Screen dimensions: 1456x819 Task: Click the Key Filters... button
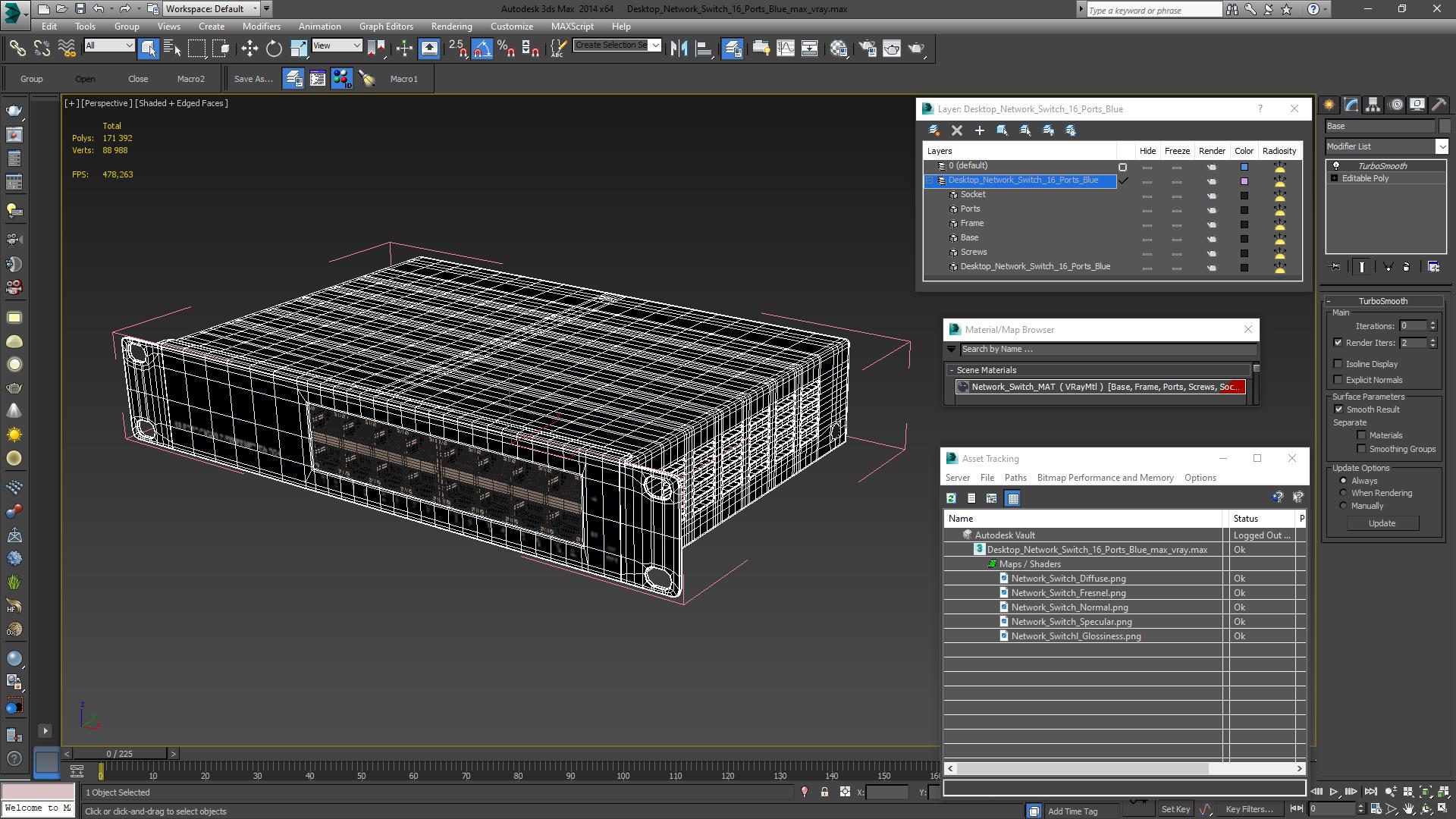click(x=1250, y=809)
